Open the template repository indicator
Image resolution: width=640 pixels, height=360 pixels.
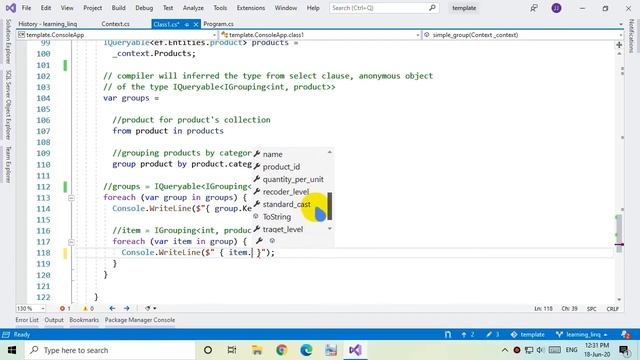(x=527, y=335)
